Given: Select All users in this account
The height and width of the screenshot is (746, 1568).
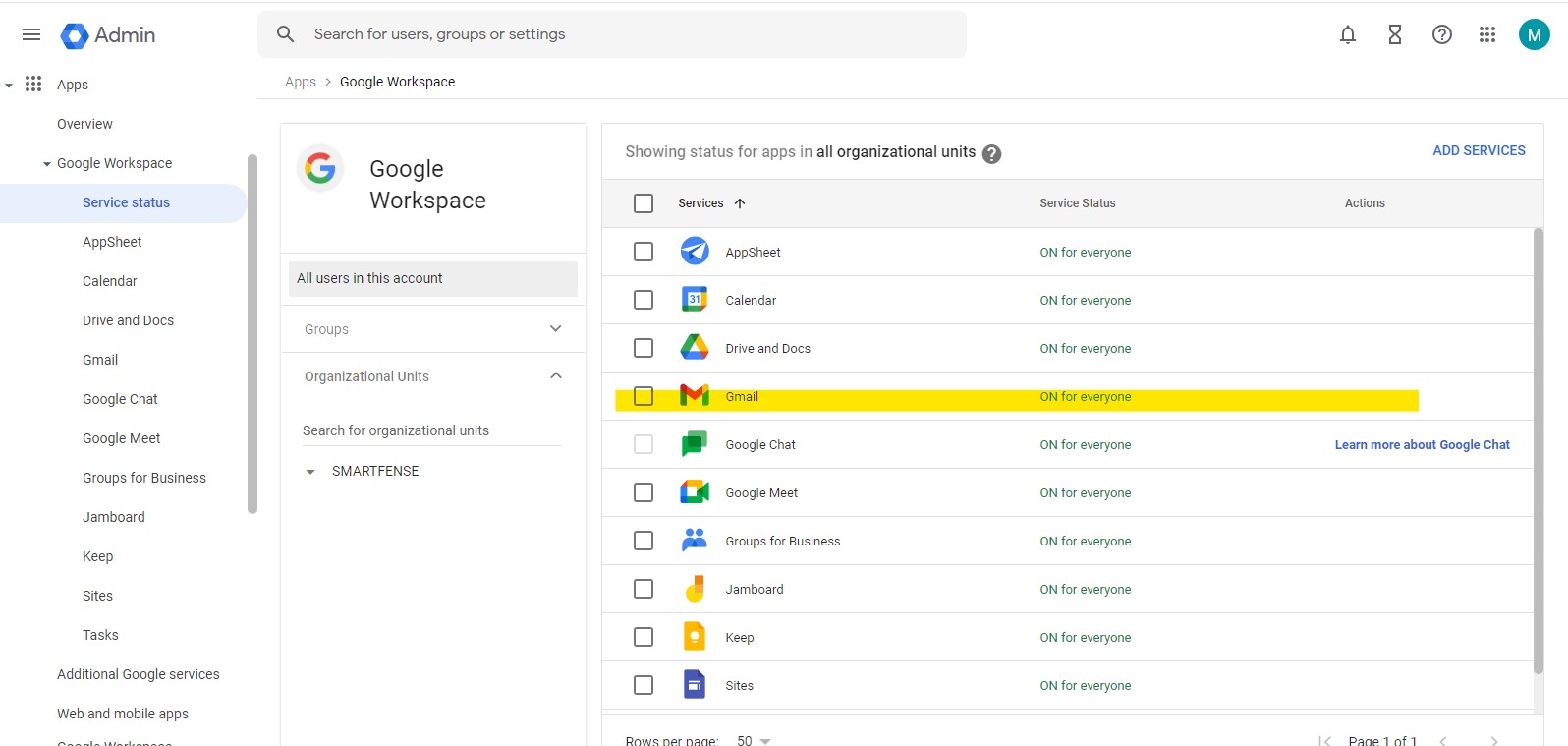Looking at the screenshot, I should (x=433, y=279).
